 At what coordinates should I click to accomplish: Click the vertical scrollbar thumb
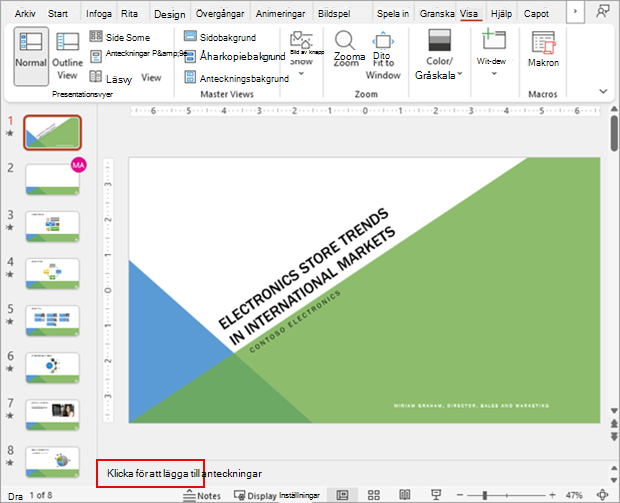(614, 133)
